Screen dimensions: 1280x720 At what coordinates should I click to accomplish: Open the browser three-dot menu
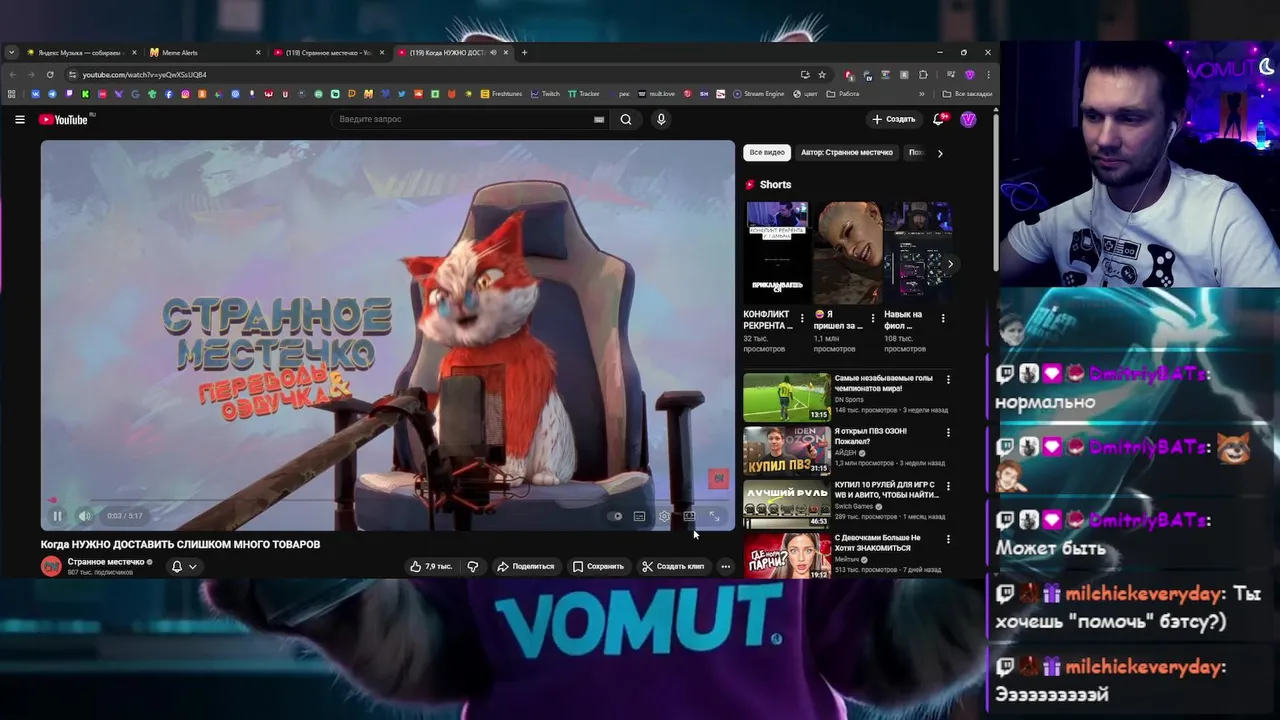(x=988, y=74)
